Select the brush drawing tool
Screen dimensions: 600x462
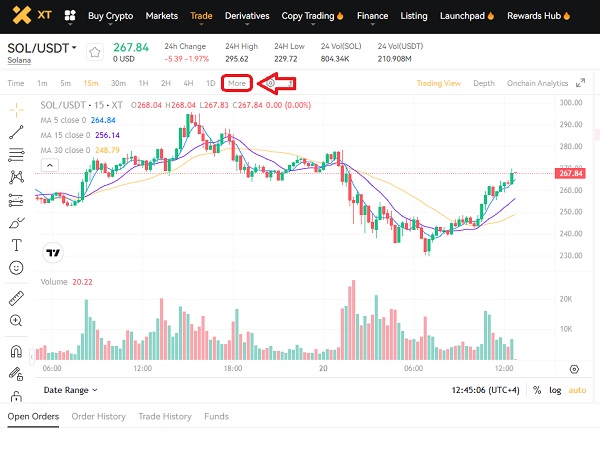point(16,222)
